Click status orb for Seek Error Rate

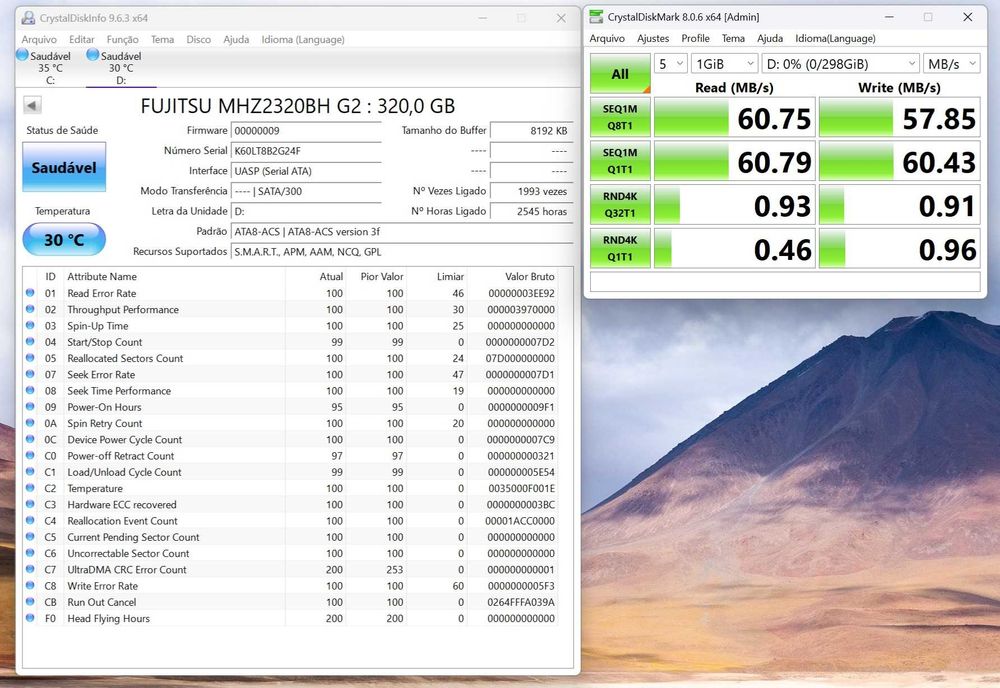click(30, 374)
